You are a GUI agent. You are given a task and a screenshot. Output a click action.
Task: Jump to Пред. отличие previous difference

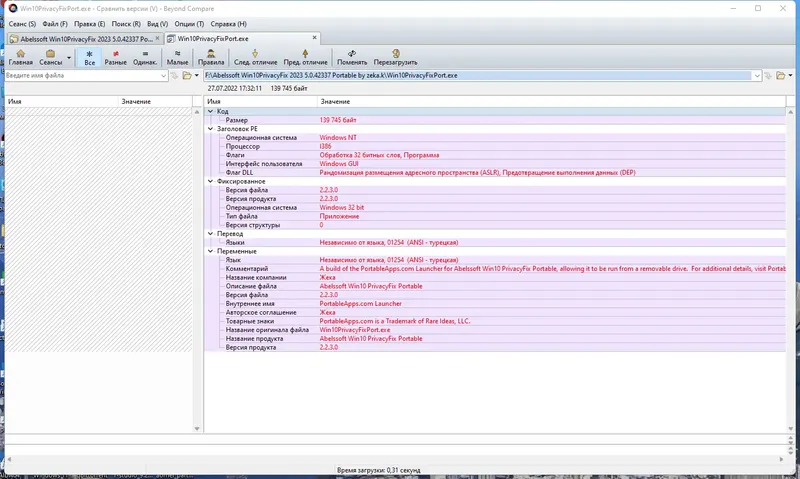tap(305, 57)
